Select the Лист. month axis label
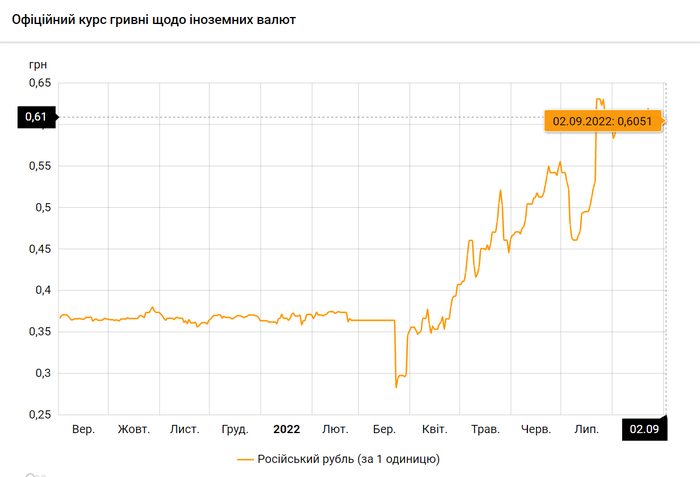The width and height of the screenshot is (700, 477). [184, 429]
